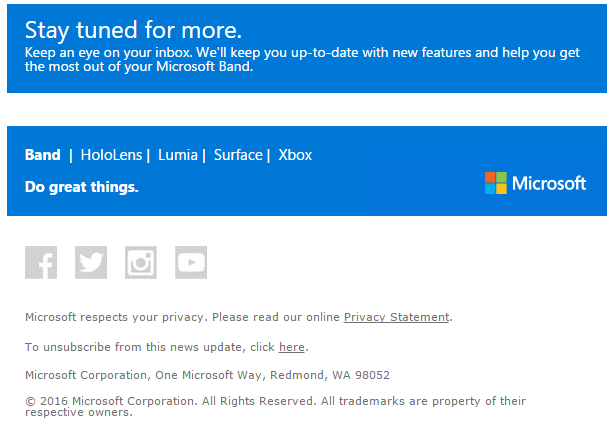Open the HoloLens product link
This screenshot has width=614, height=430.
click(112, 155)
